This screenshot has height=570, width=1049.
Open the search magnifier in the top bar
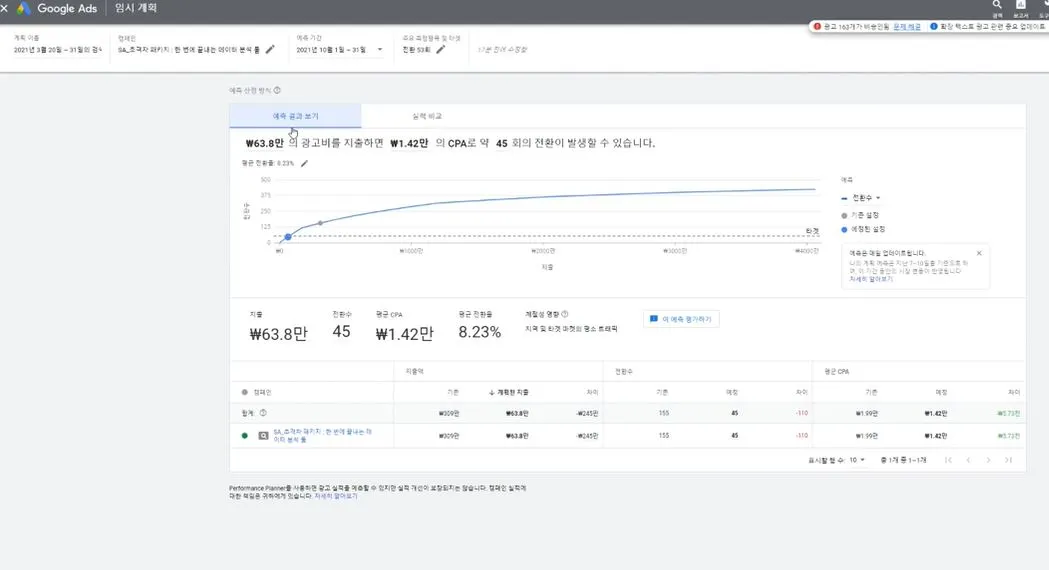coord(997,5)
